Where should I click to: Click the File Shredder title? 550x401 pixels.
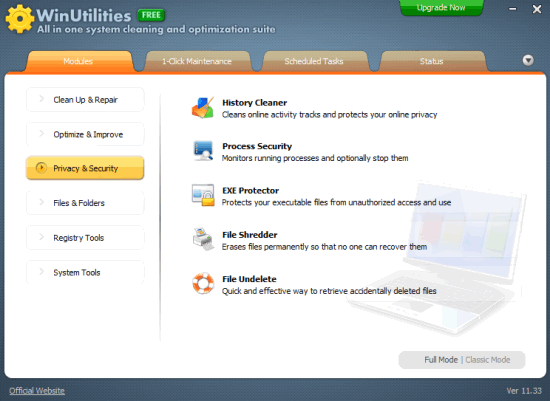point(250,234)
